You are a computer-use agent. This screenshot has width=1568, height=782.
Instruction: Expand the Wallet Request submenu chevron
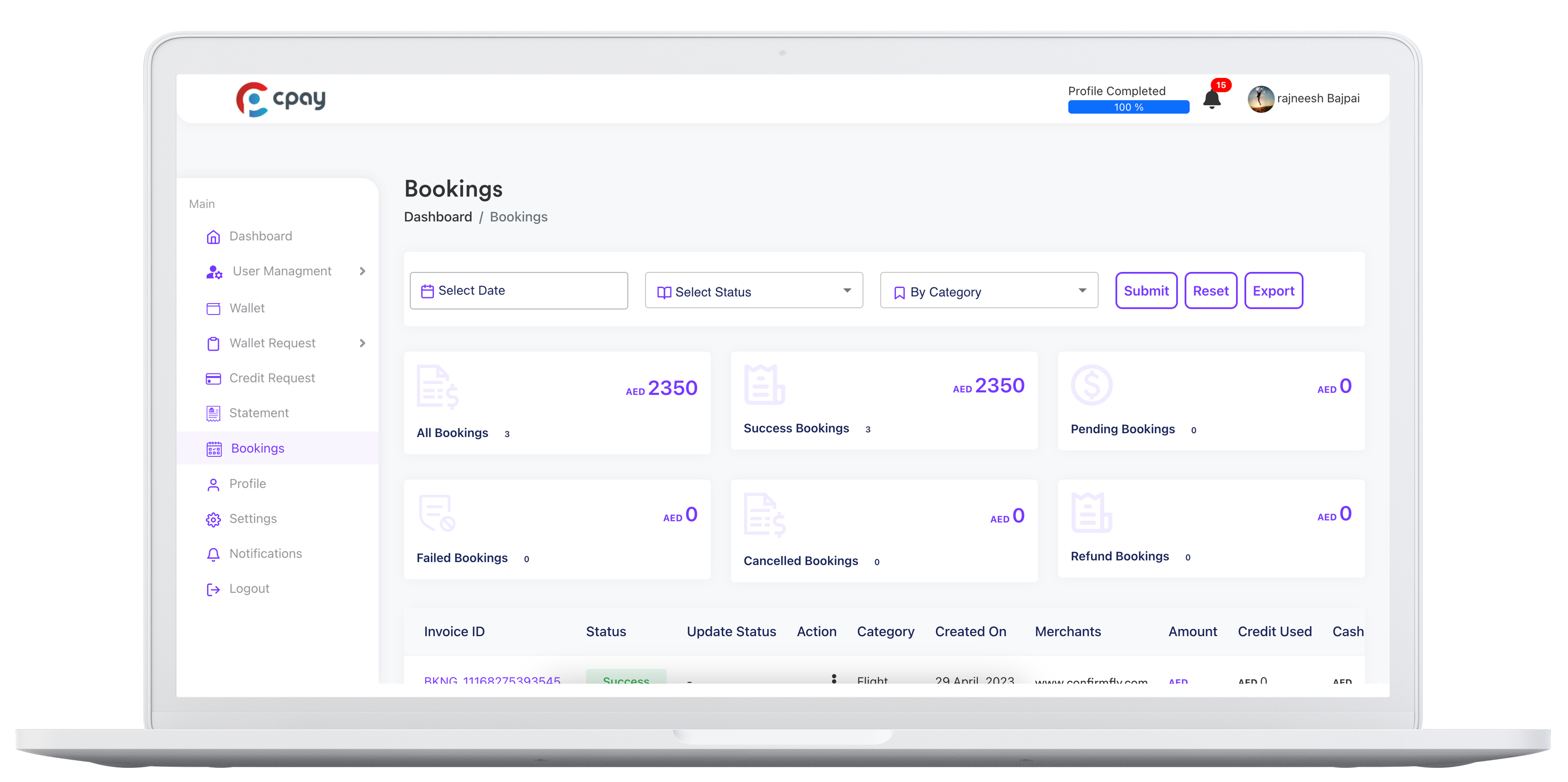pyautogui.click(x=362, y=343)
